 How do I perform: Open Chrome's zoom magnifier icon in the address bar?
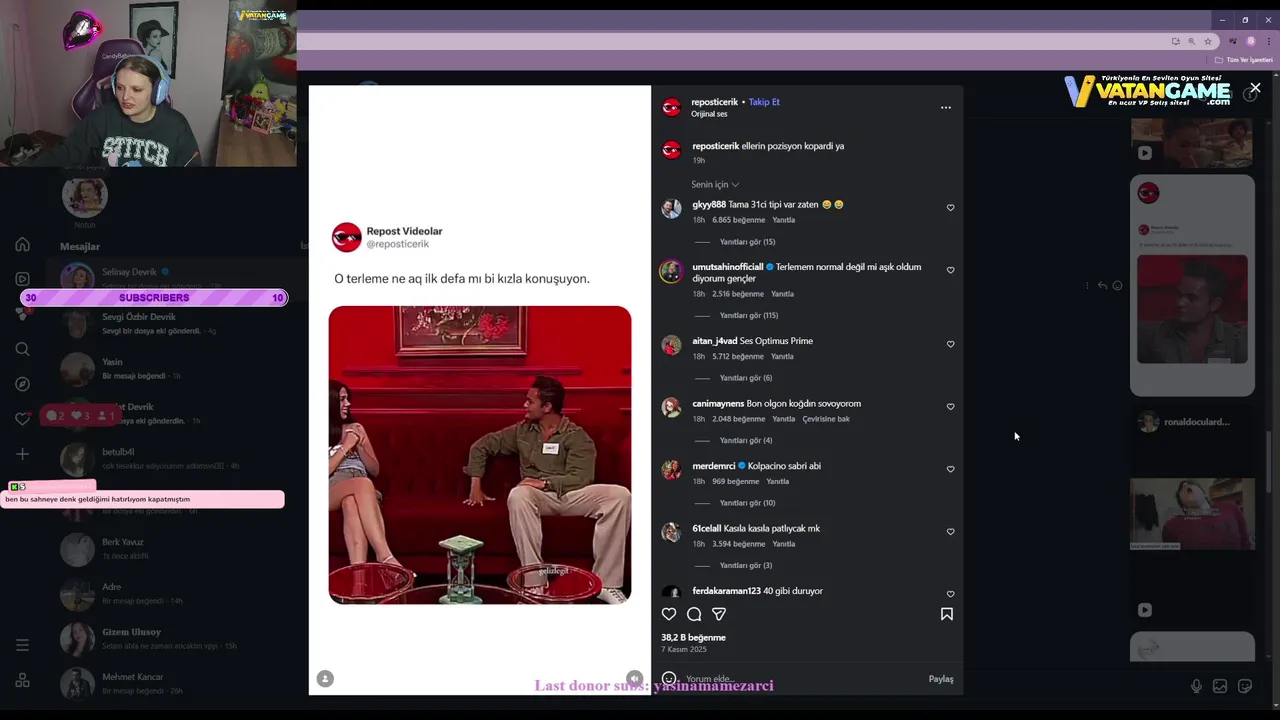pyautogui.click(x=1191, y=41)
